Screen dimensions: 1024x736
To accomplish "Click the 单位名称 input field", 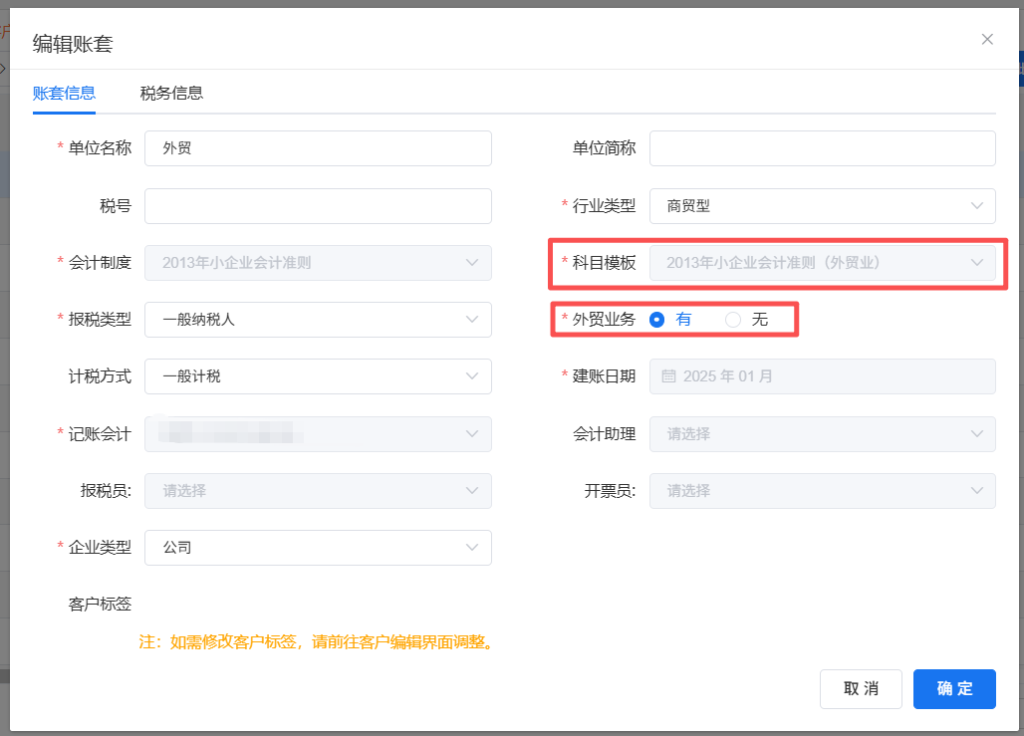I will 318,149.
